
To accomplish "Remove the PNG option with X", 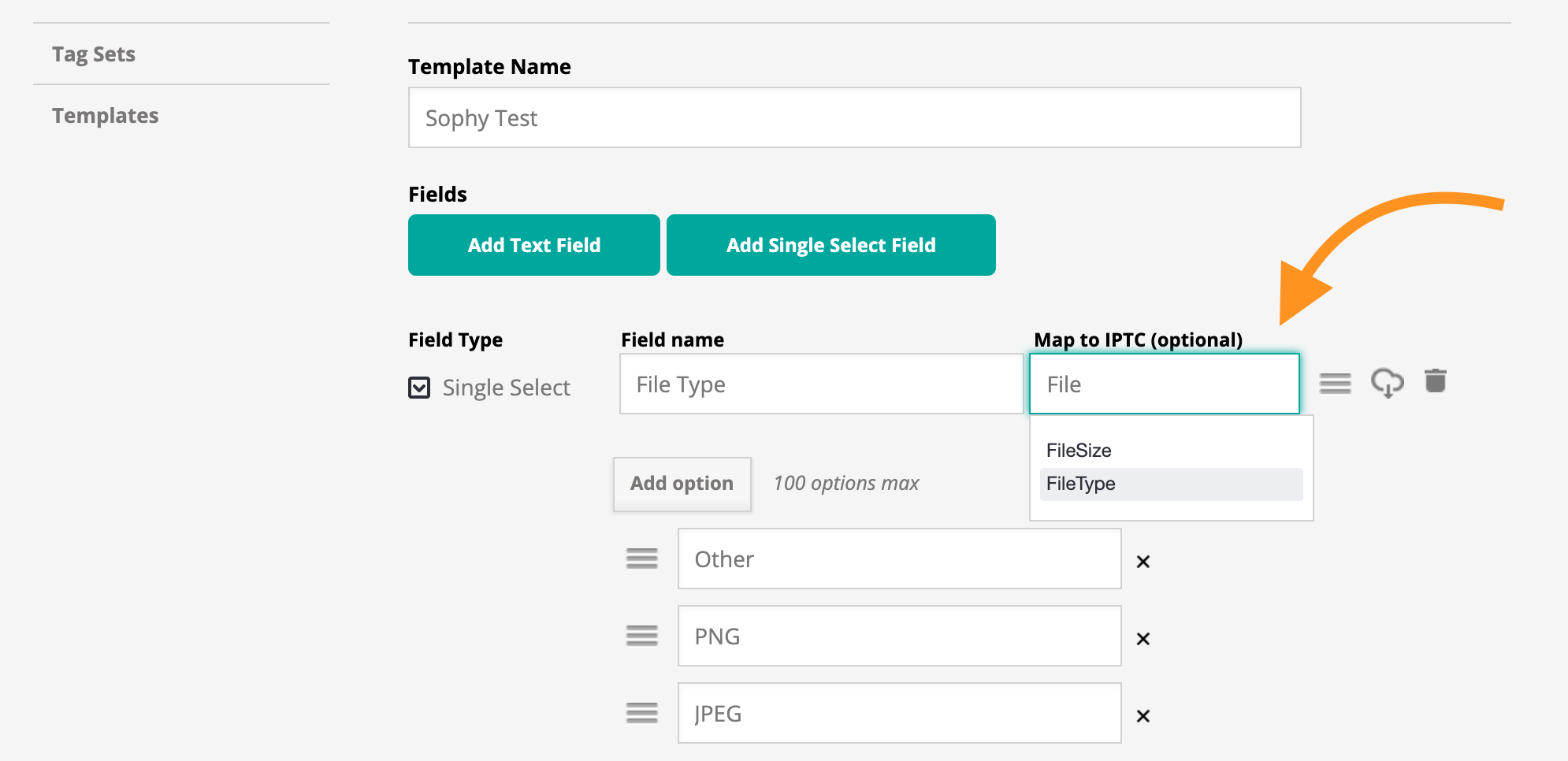I will click(1143, 639).
